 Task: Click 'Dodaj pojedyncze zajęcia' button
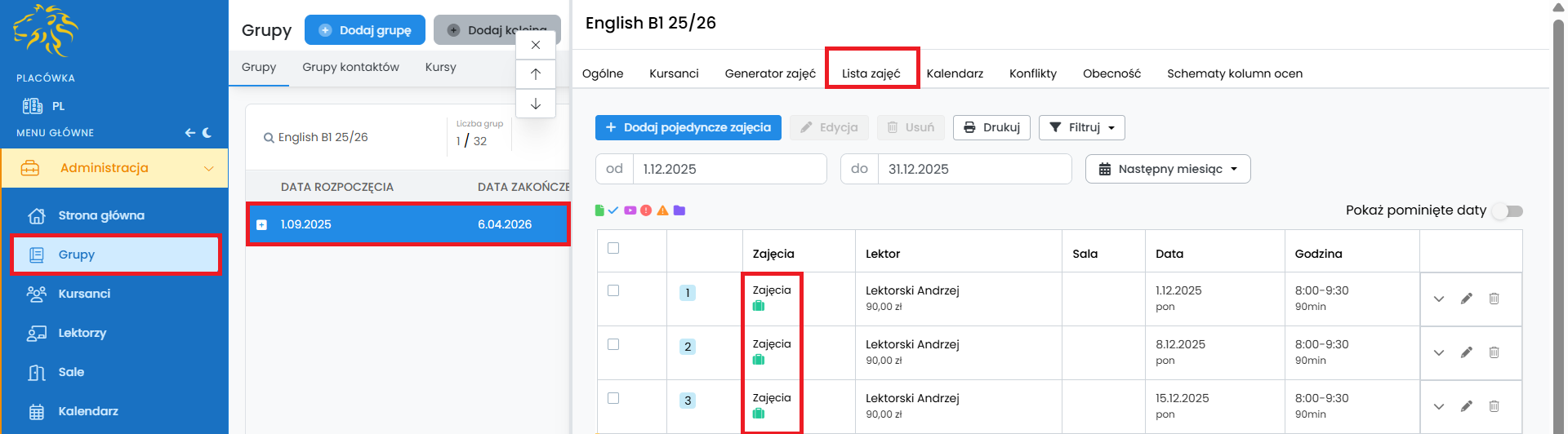(688, 127)
